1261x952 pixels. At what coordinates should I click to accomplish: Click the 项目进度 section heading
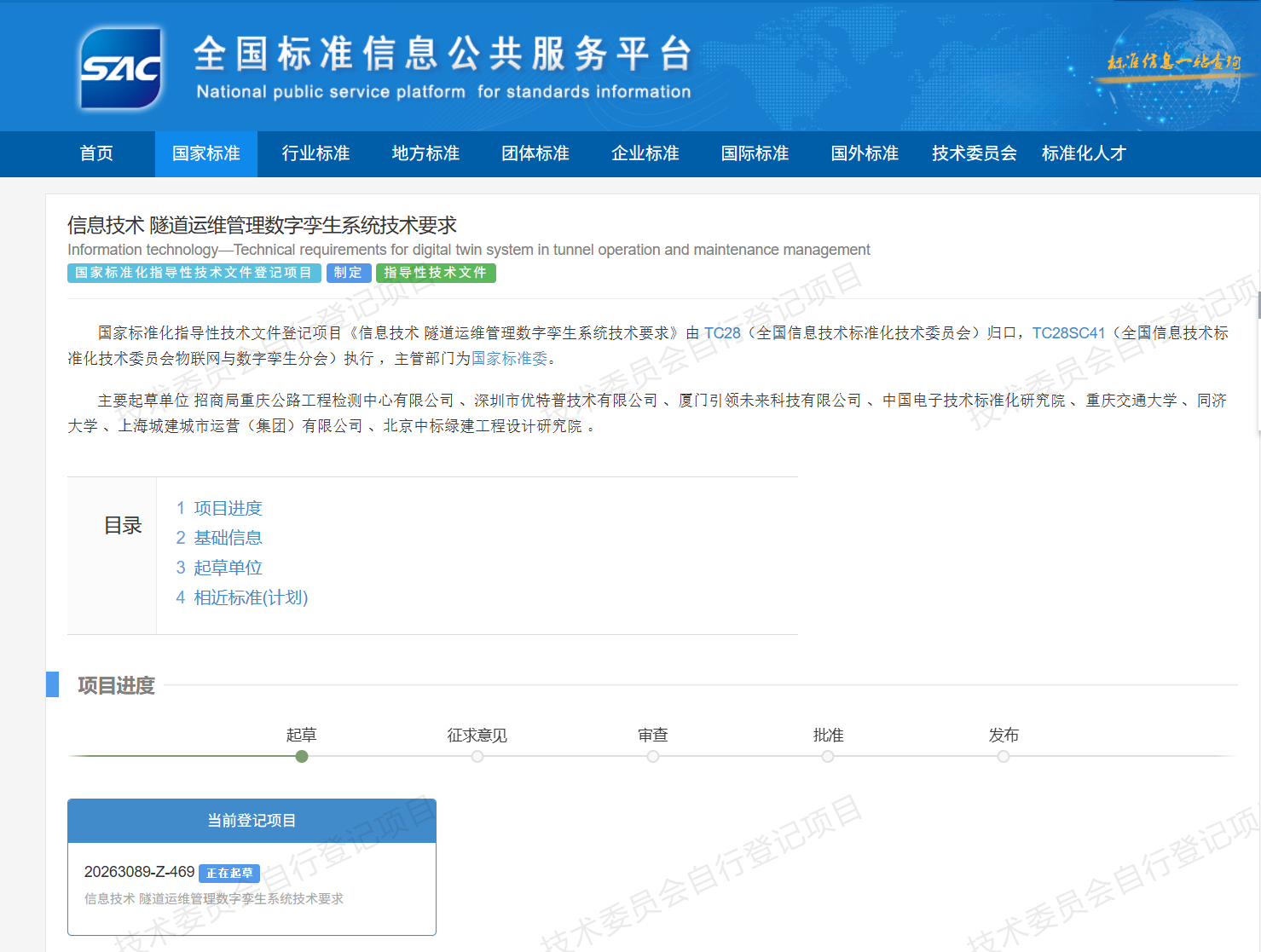point(116,685)
